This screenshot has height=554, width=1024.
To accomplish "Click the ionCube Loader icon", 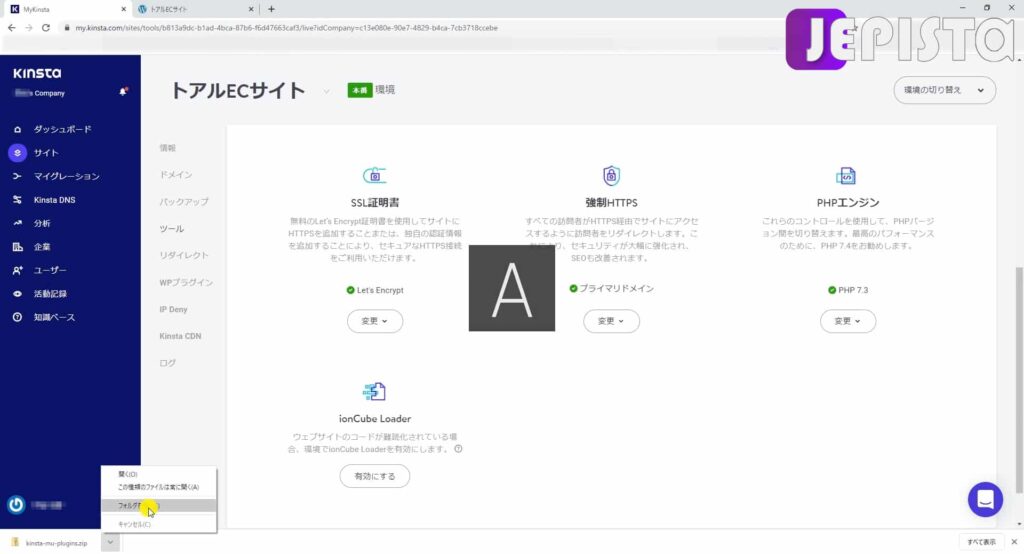I will tap(374, 391).
